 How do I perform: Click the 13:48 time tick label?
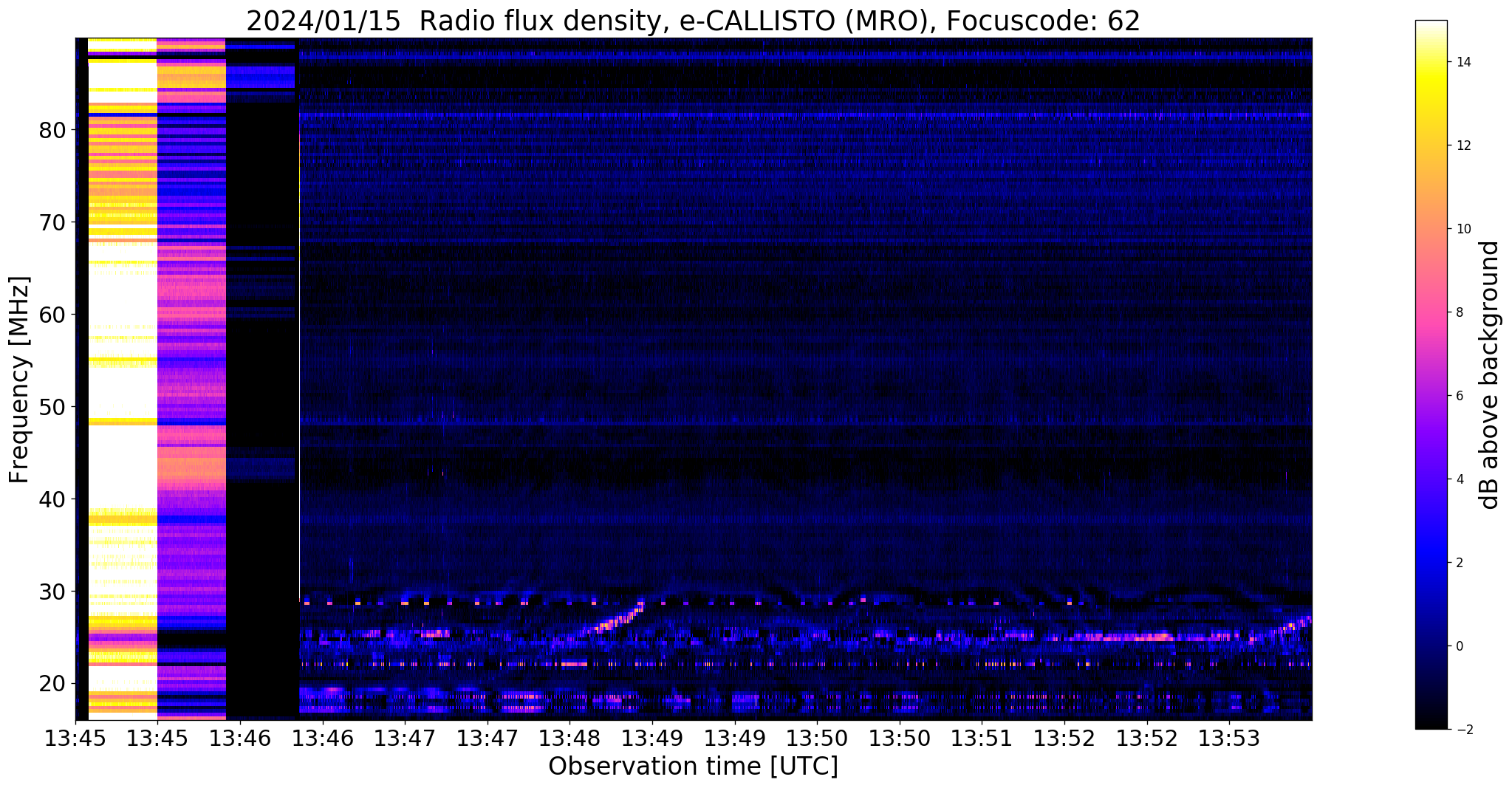click(569, 737)
